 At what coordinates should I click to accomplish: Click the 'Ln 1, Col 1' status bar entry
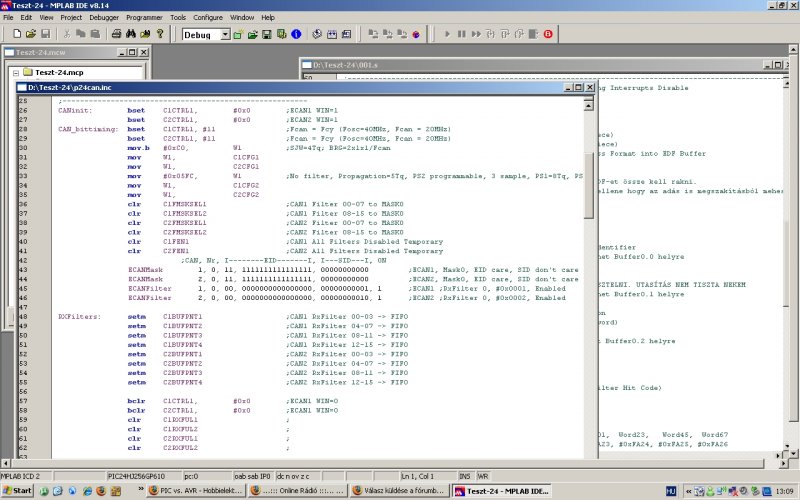point(428,476)
